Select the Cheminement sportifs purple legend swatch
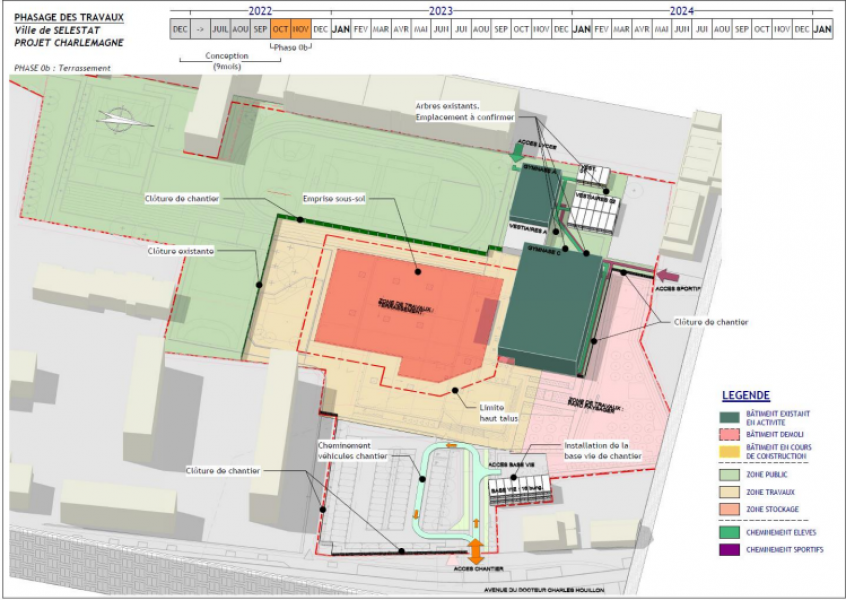The width and height of the screenshot is (846, 600). click(728, 549)
